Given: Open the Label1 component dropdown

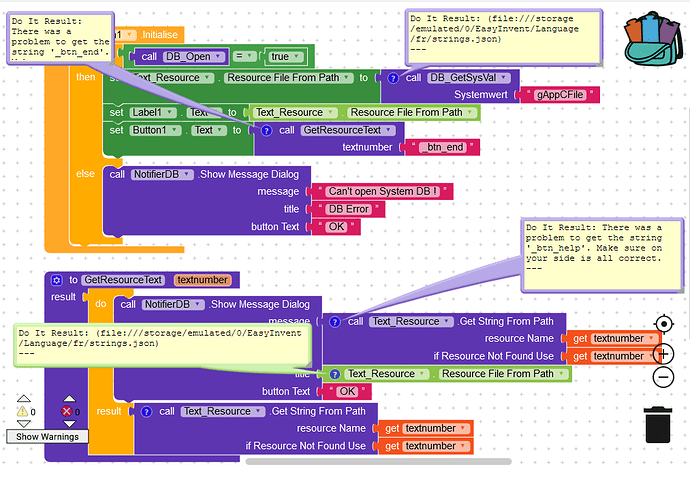Looking at the screenshot, I should coord(153,113).
